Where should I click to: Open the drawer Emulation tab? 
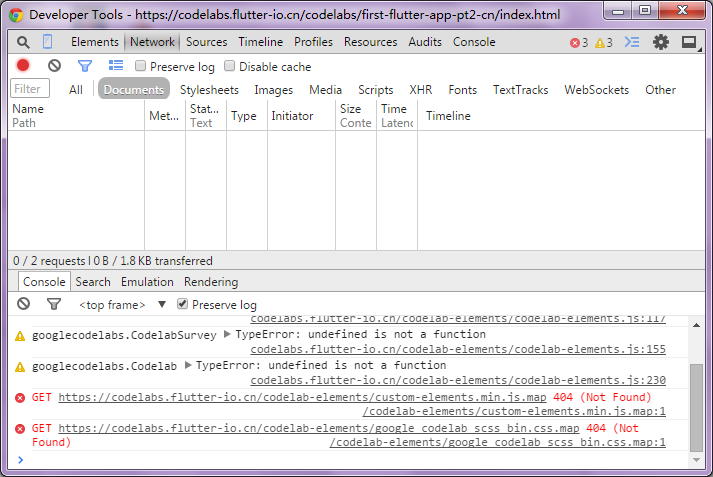147,282
